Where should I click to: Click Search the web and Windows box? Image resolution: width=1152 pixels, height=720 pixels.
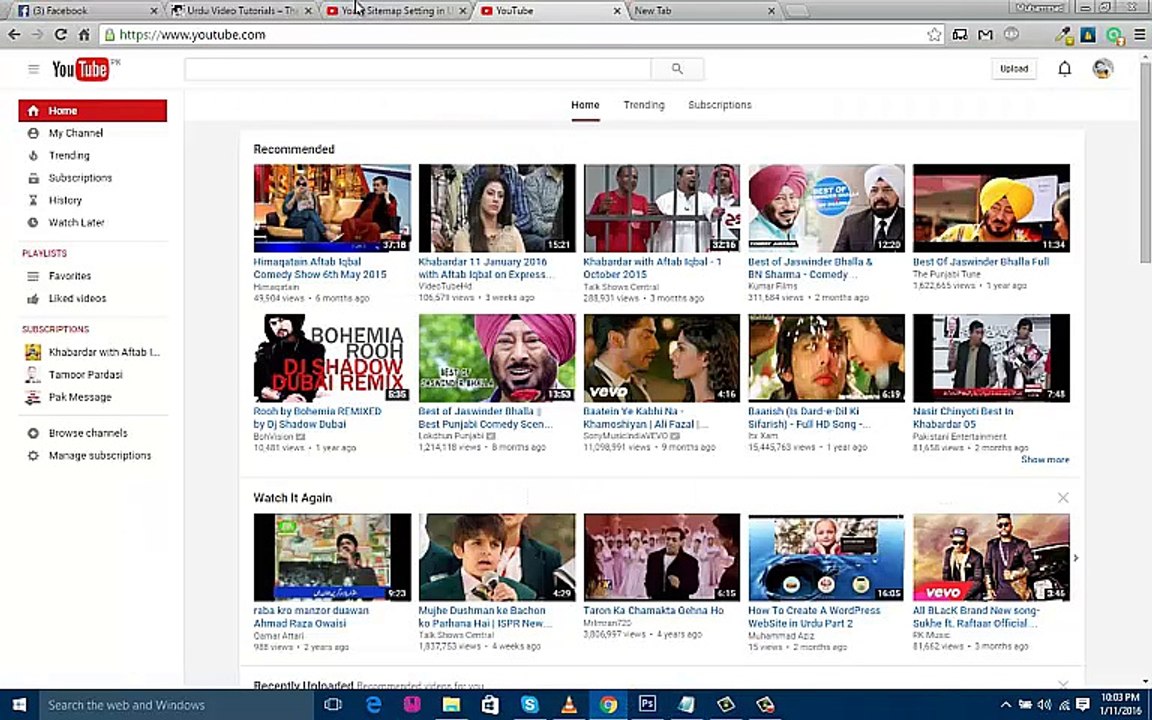point(176,705)
